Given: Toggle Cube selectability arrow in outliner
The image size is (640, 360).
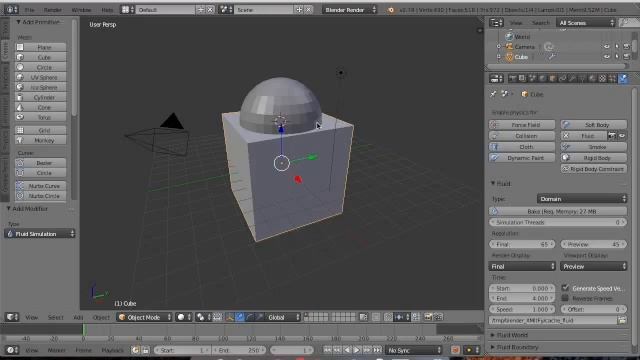Looking at the screenshot, I should tap(617, 57).
